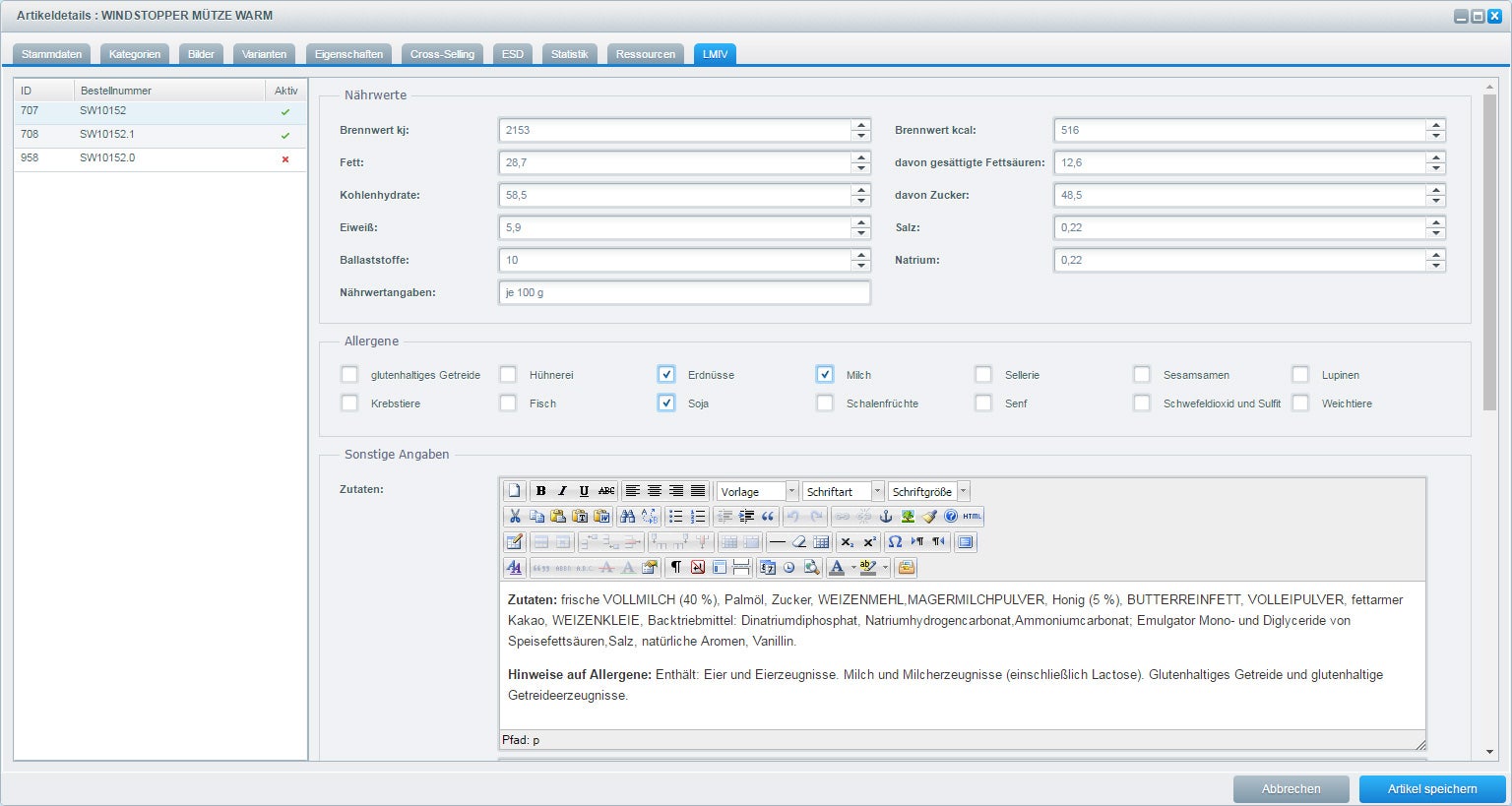Enable the Schalenfrüchte checkbox
The image size is (1512, 806).
[825, 403]
